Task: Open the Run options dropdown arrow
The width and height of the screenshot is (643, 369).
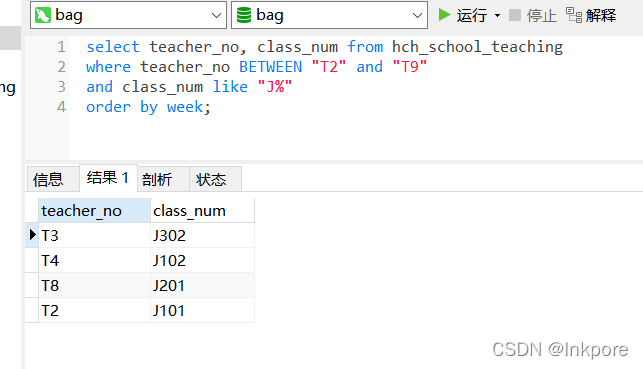Action: tap(497, 16)
